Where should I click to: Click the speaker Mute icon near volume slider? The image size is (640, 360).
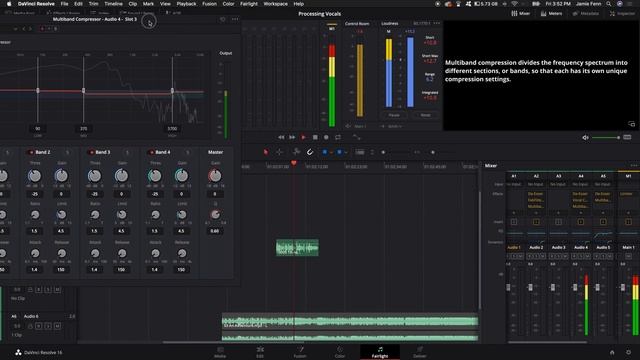tap(585, 138)
